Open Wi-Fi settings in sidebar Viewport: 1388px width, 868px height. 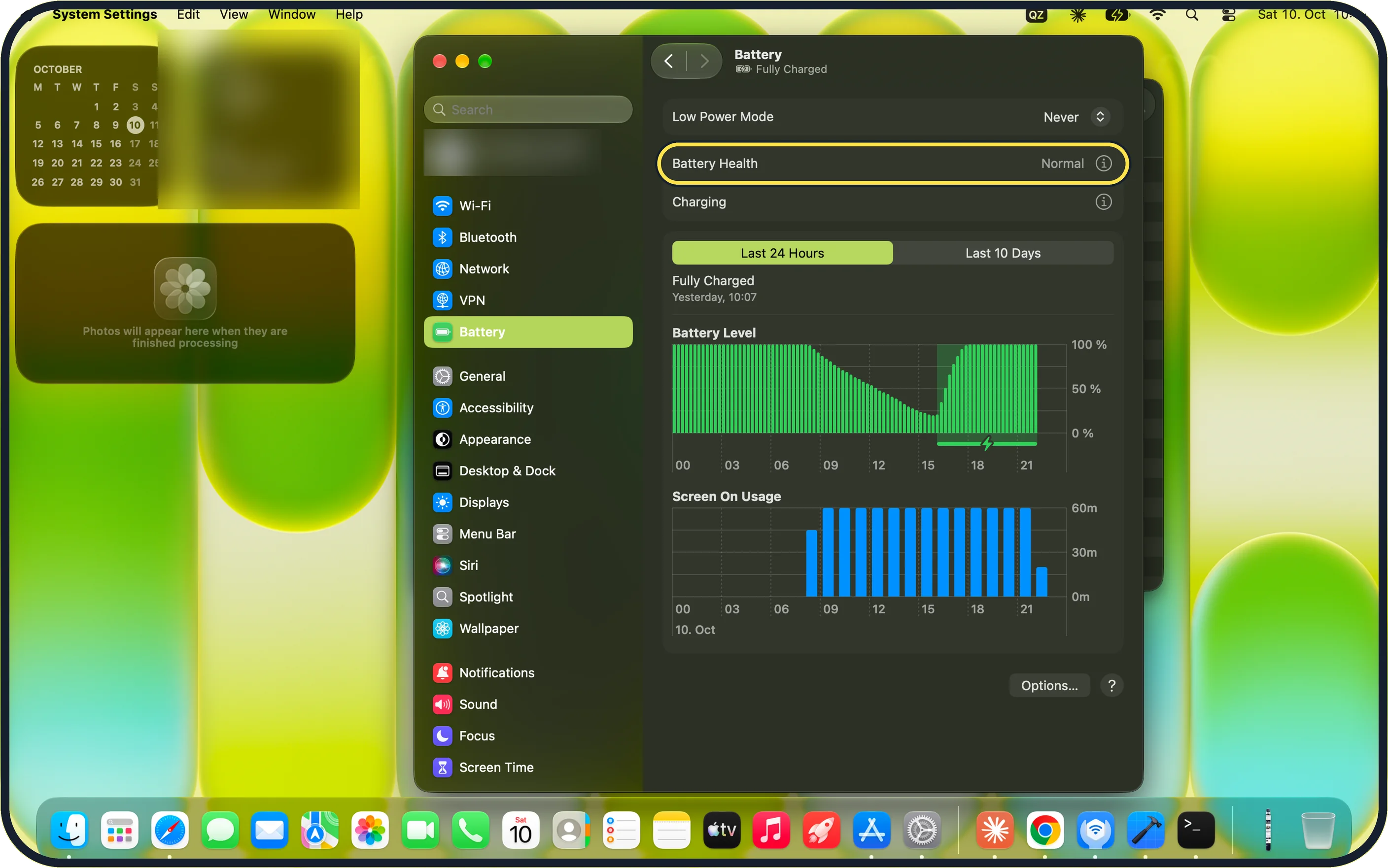pos(528,205)
